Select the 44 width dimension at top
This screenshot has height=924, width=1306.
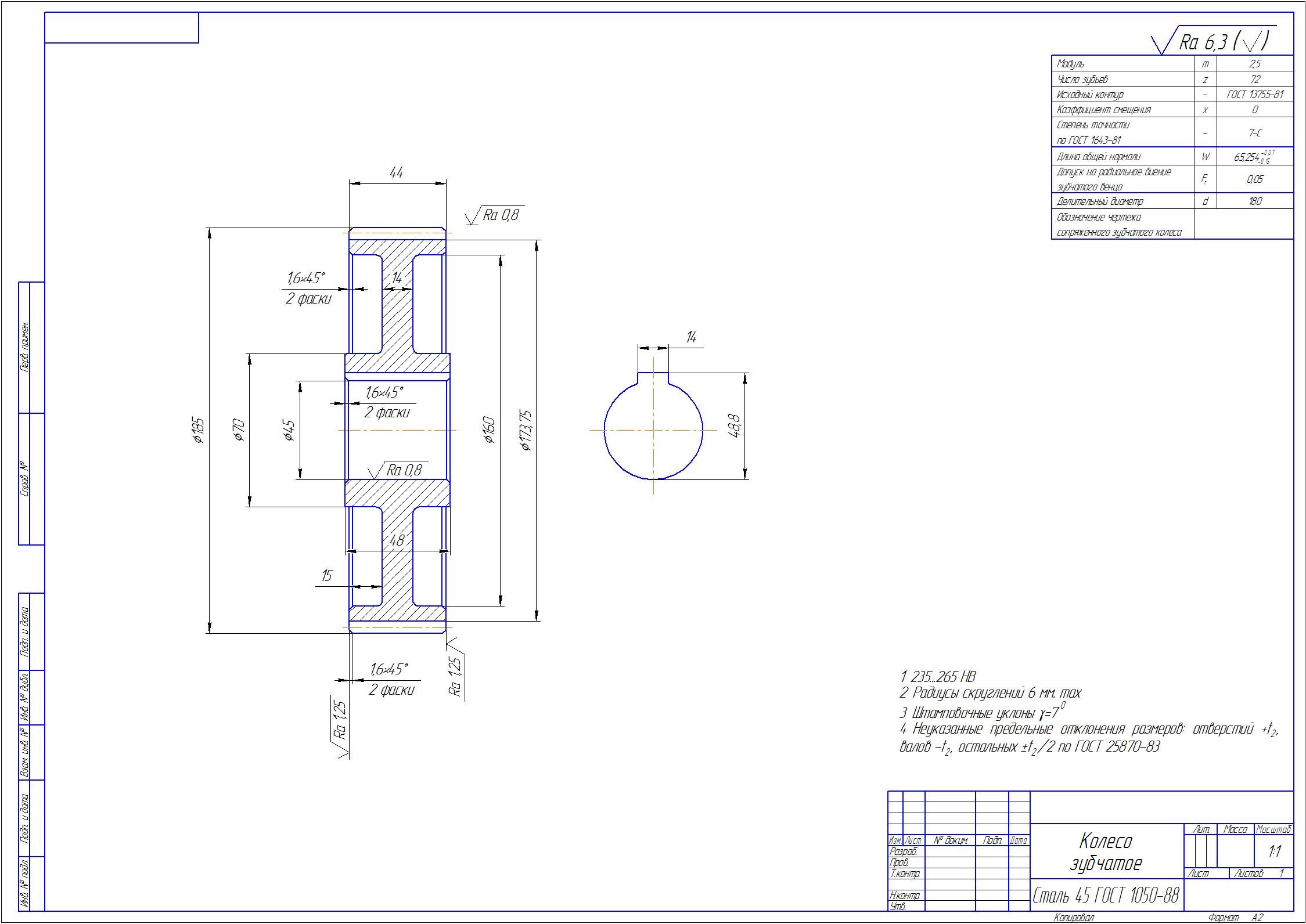pos(396,173)
